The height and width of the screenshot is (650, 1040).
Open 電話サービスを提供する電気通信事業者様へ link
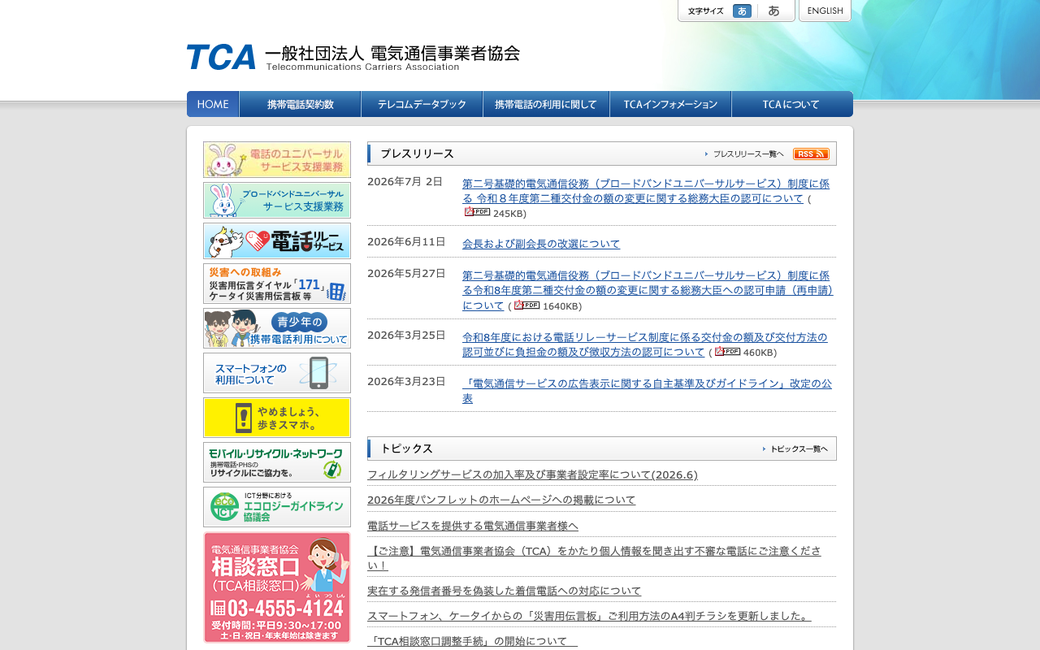(x=473, y=526)
